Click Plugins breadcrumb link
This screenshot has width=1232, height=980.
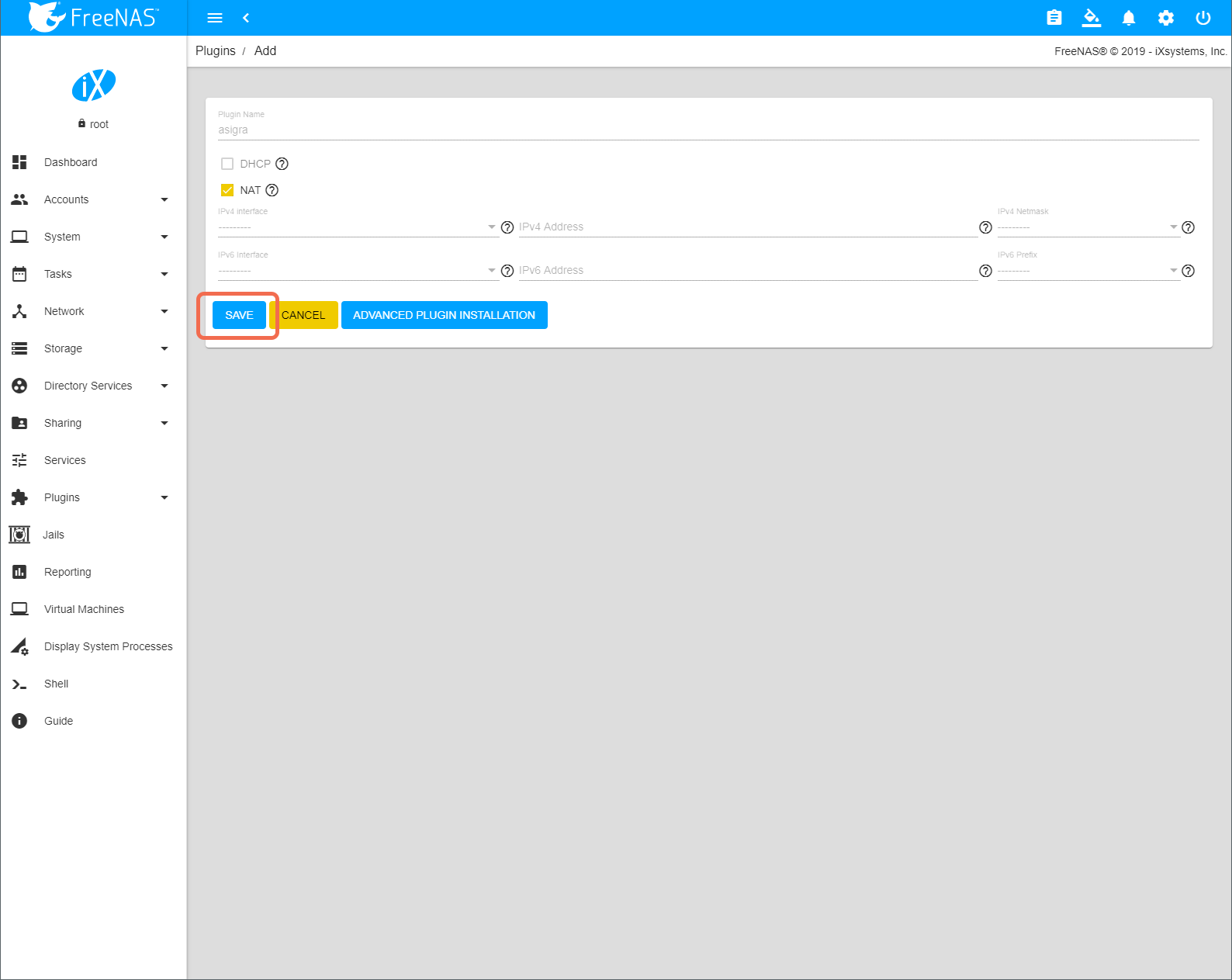coord(215,50)
